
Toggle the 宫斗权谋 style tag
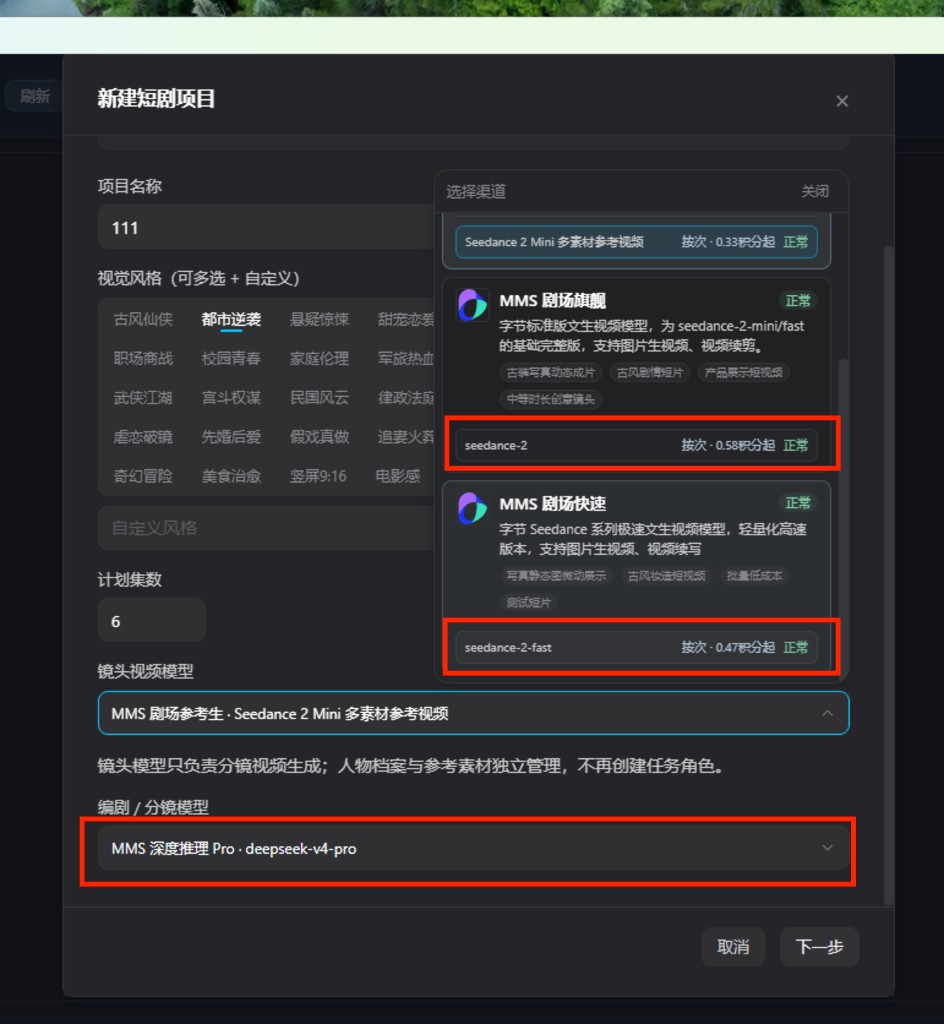(231, 397)
